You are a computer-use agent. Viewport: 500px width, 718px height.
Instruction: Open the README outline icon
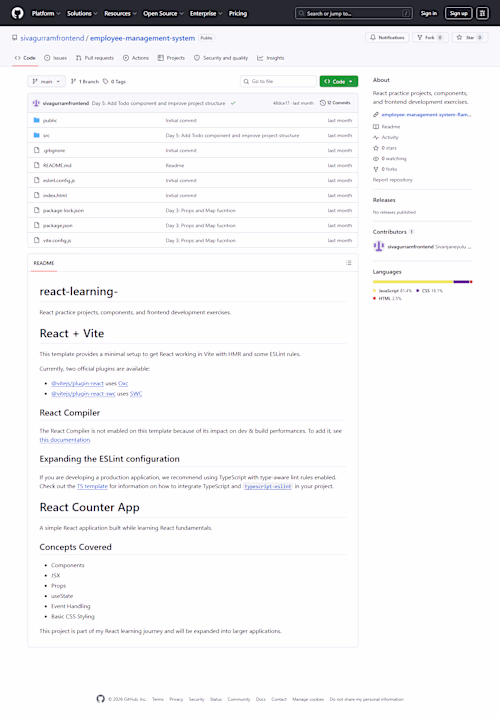[x=348, y=263]
